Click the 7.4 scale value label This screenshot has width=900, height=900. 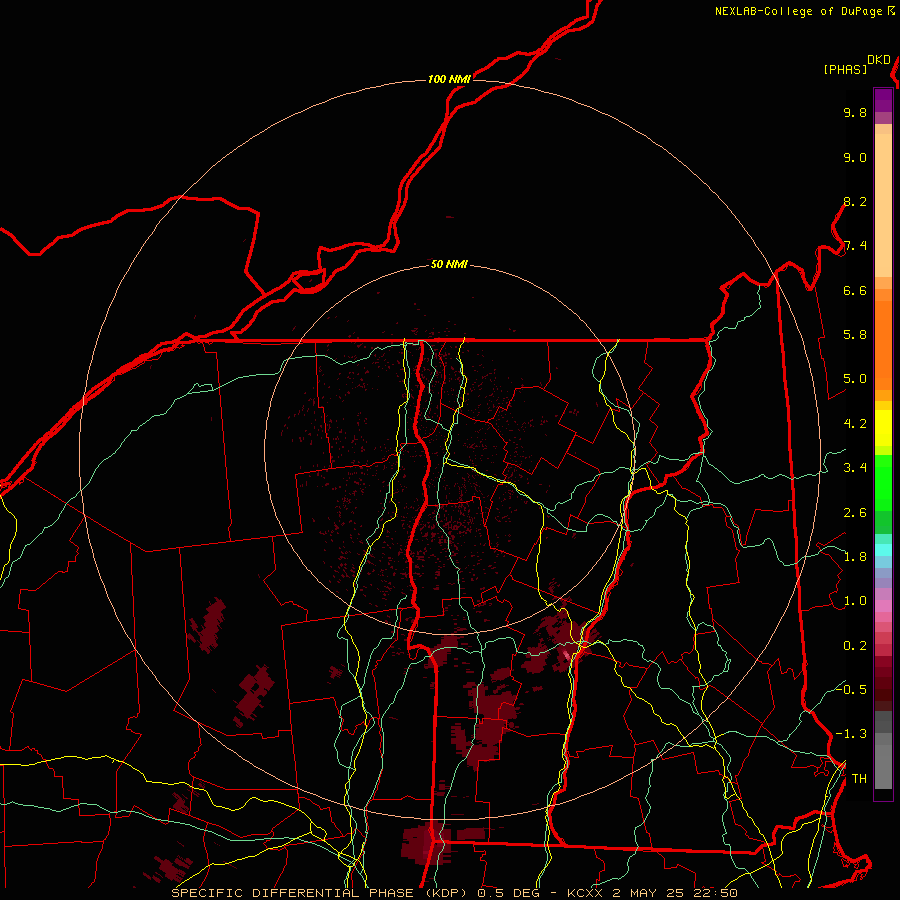click(855, 246)
